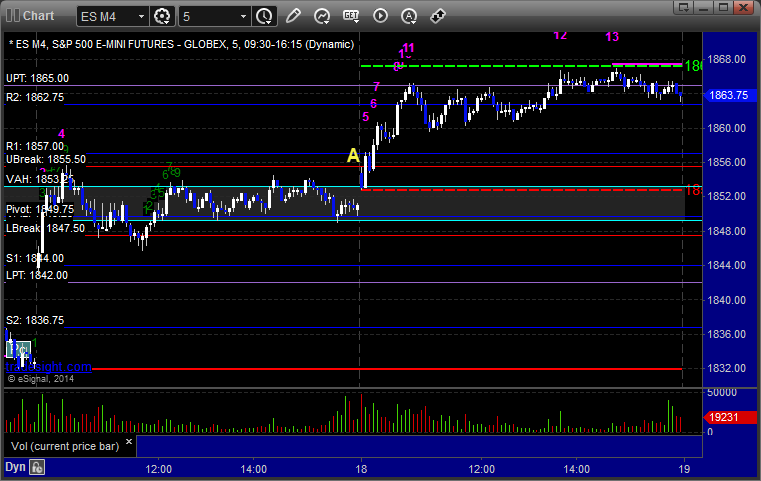Select the R1: 1857.00 level label
The image size is (761, 481).
click(x=35, y=146)
